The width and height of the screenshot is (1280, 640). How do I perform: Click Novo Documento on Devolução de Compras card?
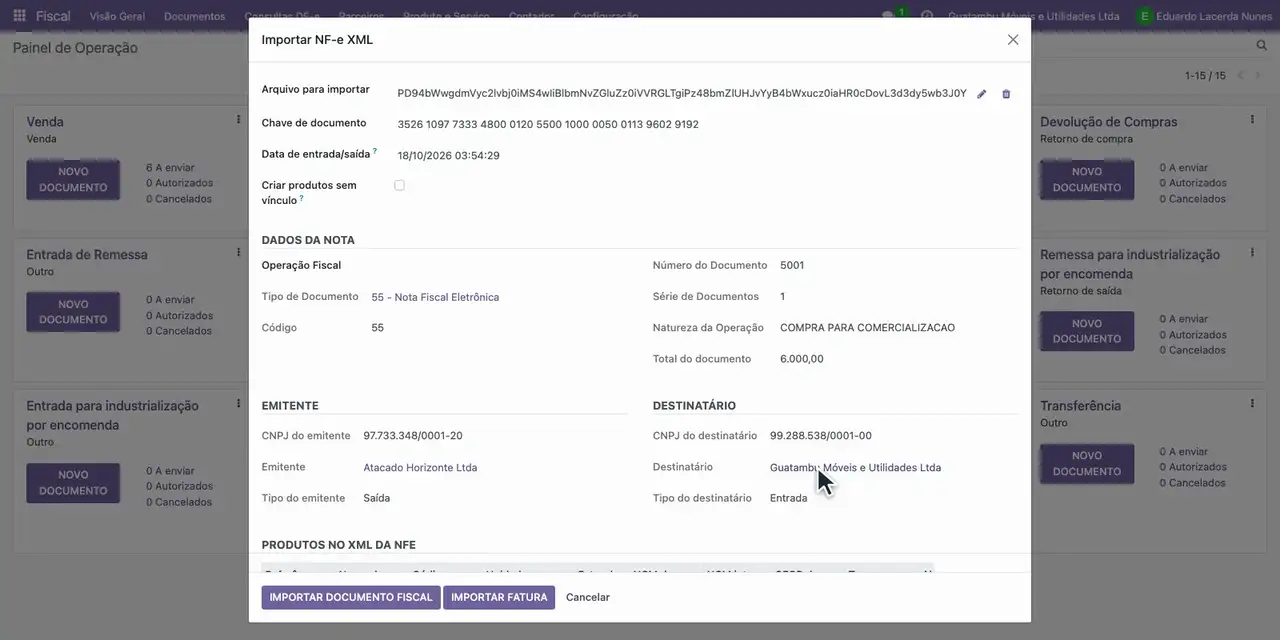pos(1087,180)
